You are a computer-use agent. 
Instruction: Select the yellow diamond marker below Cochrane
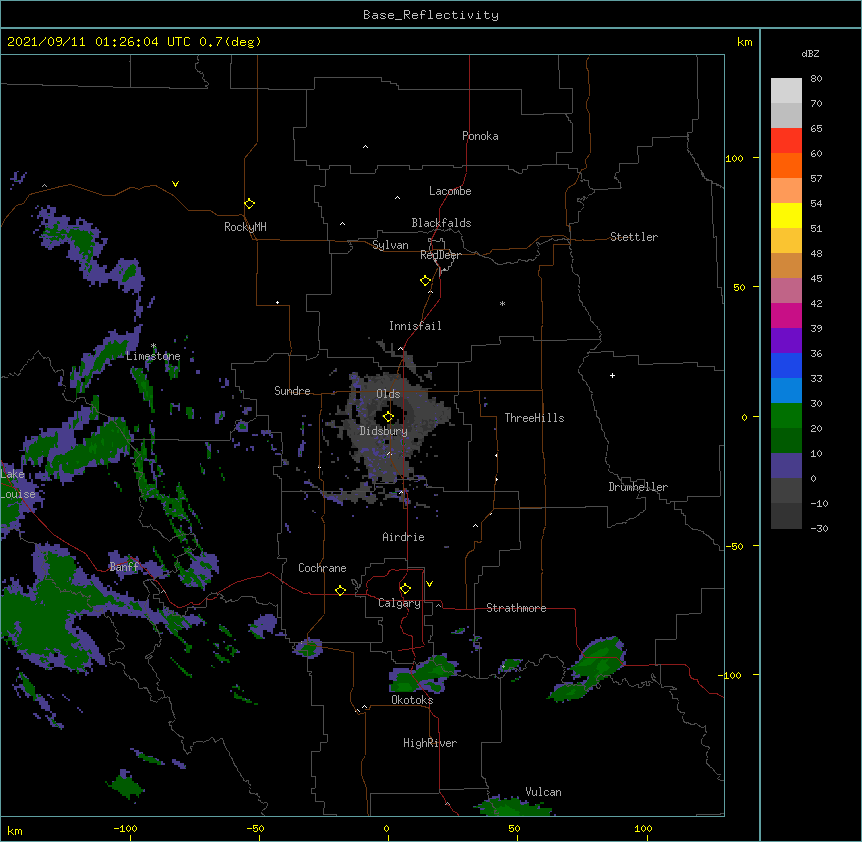[x=340, y=590]
